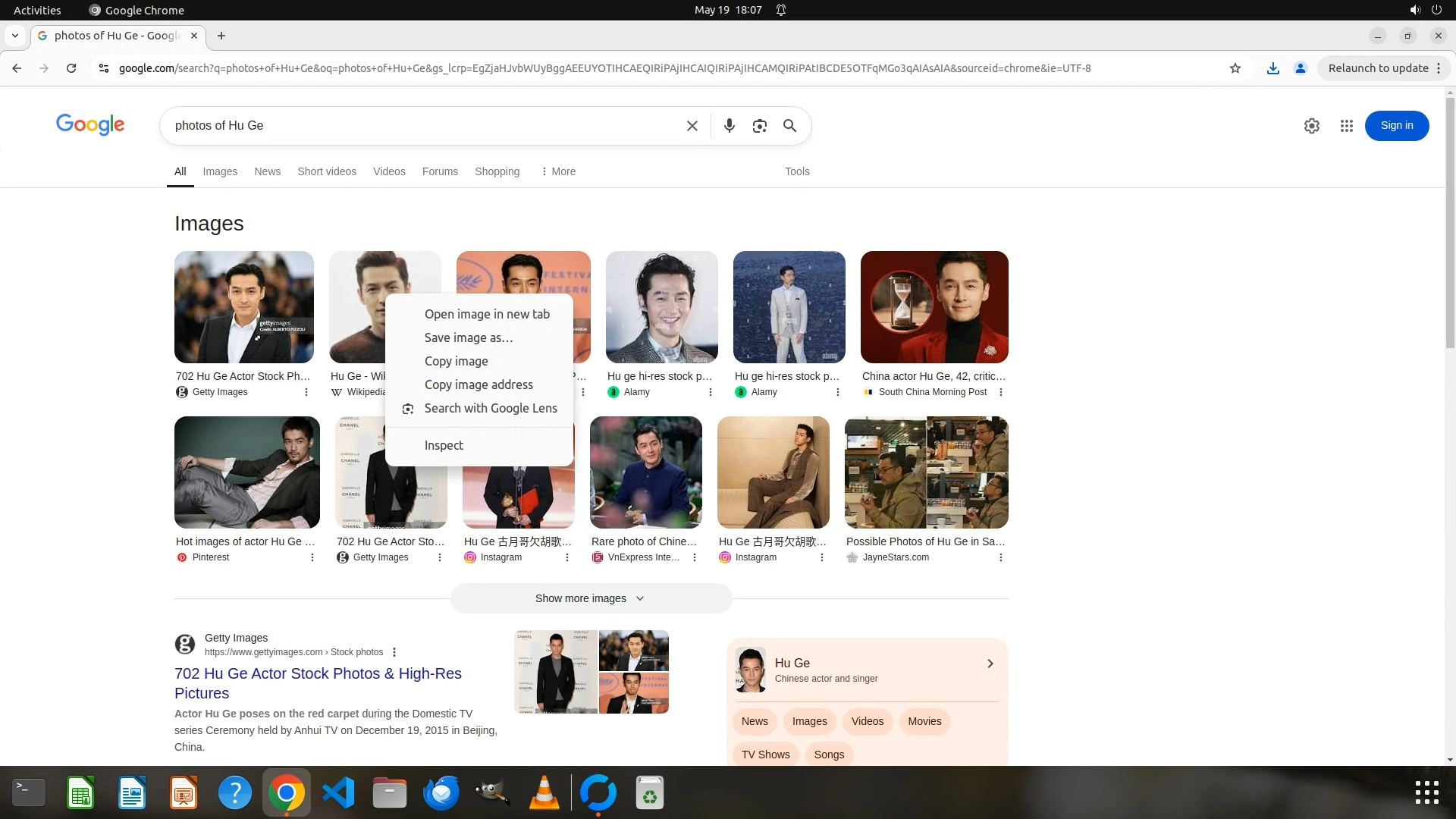Reload the page
This screenshot has width=1456, height=819.
click(71, 68)
